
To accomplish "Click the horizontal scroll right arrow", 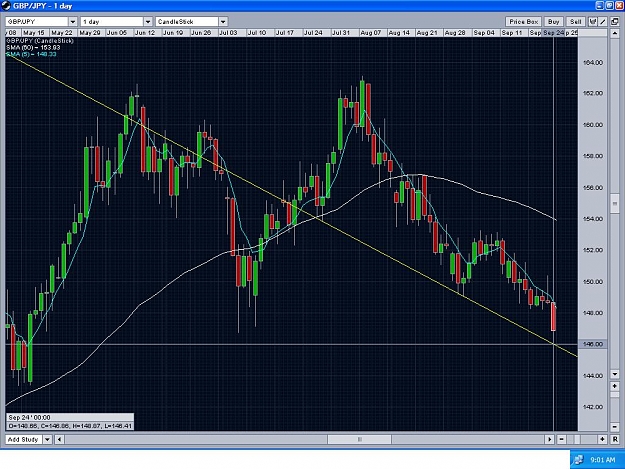I will point(550,440).
